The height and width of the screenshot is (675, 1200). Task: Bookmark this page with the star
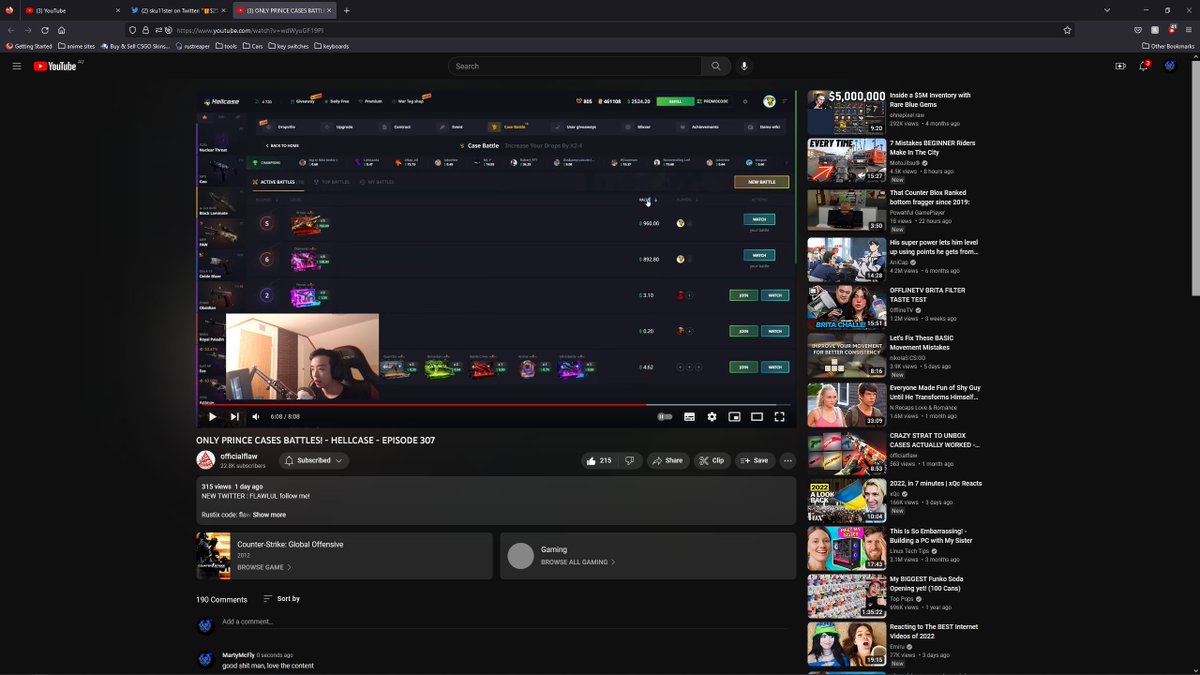point(1067,30)
